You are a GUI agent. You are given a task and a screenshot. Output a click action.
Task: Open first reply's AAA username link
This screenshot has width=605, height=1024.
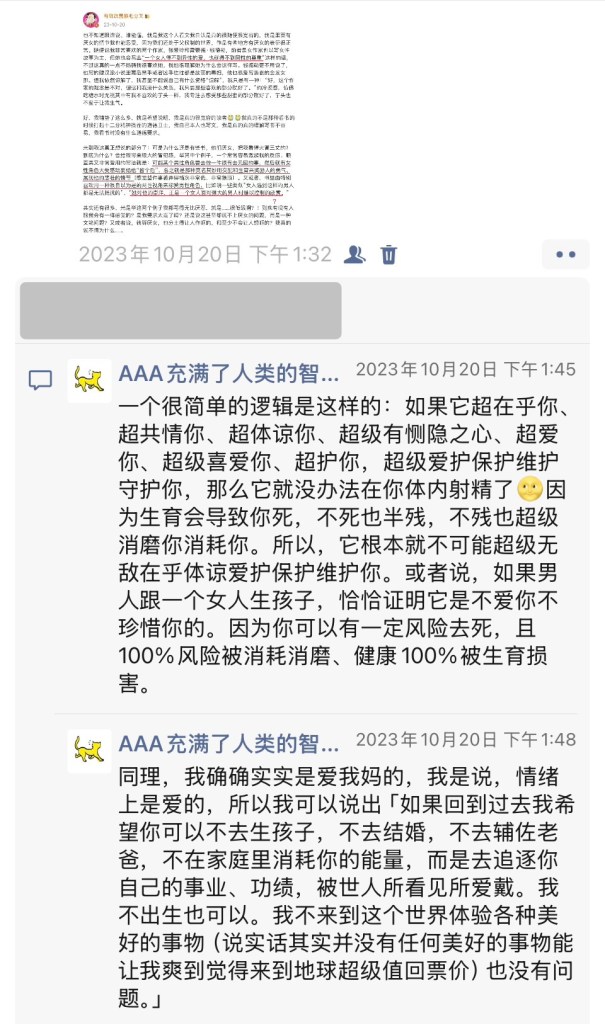pos(229,374)
